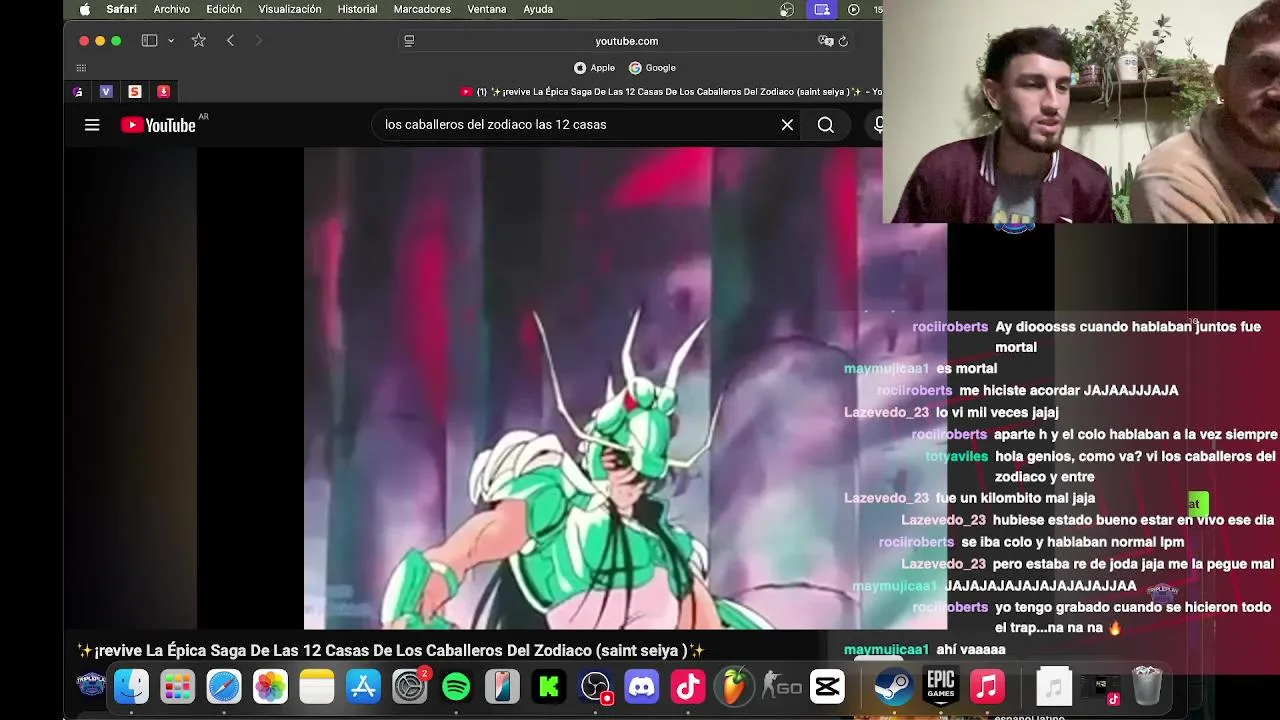Click chat message 'se iba colo y hablaban normal lpm'

click(x=1072, y=542)
